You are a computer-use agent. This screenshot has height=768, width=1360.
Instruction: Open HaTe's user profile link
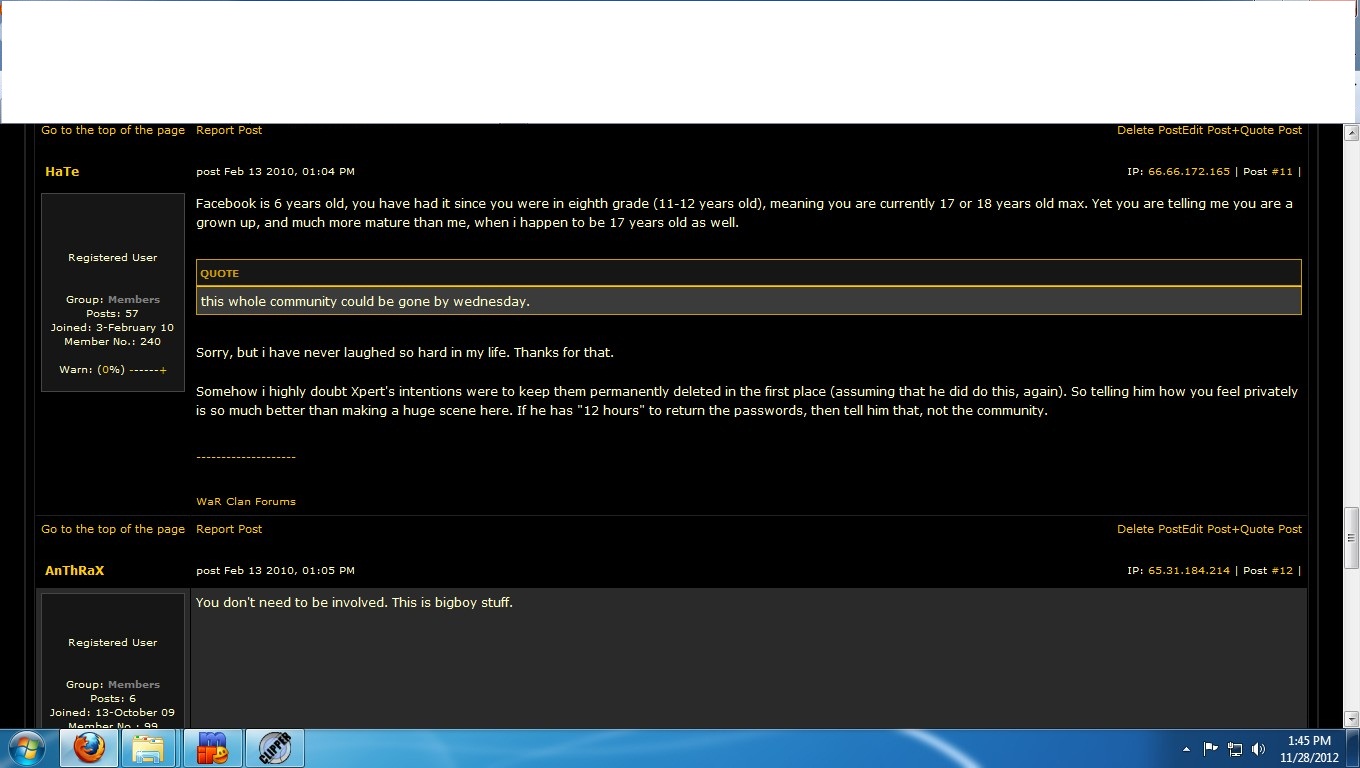[62, 172]
